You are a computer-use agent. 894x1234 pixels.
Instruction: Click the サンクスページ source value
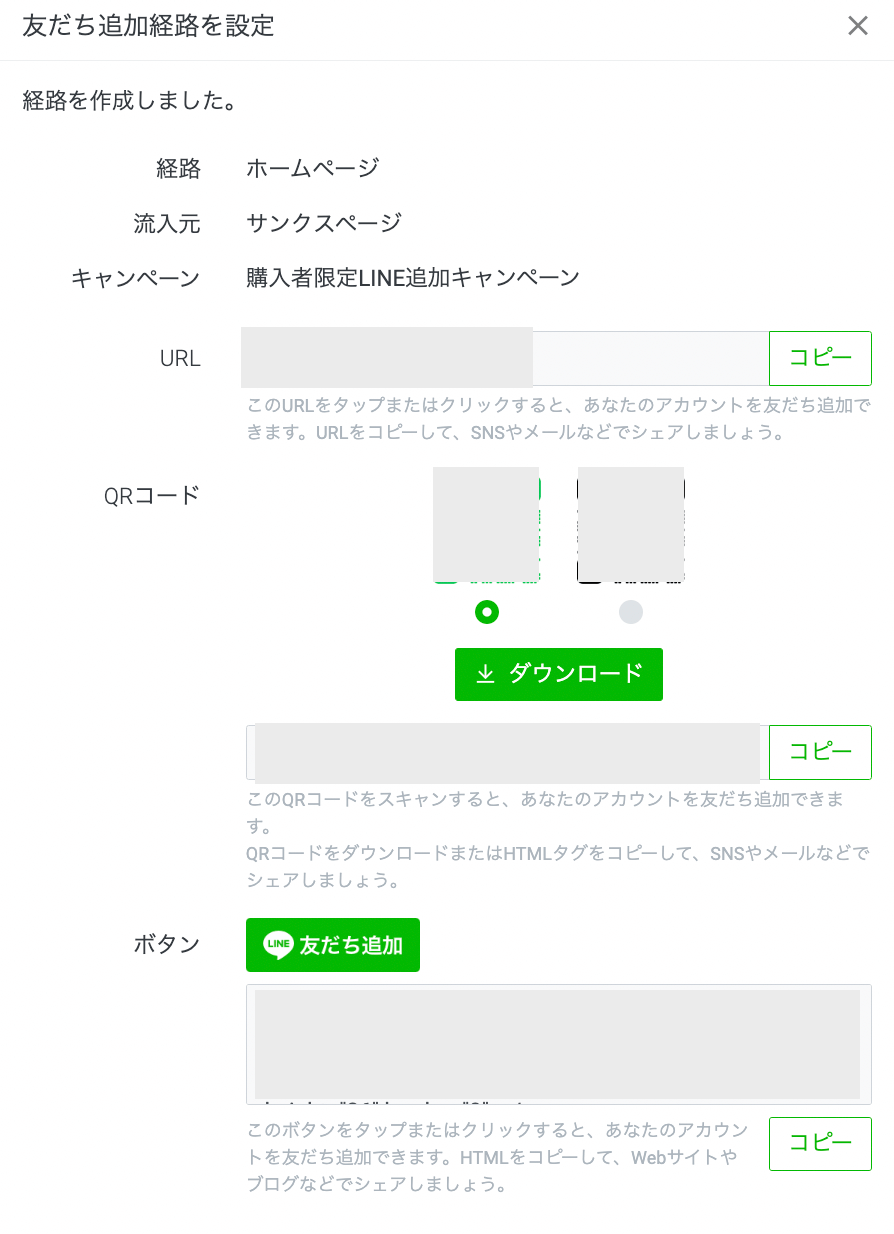324,223
